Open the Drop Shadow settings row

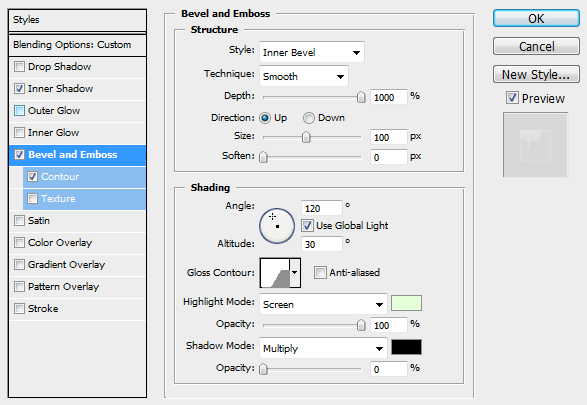click(x=77, y=67)
